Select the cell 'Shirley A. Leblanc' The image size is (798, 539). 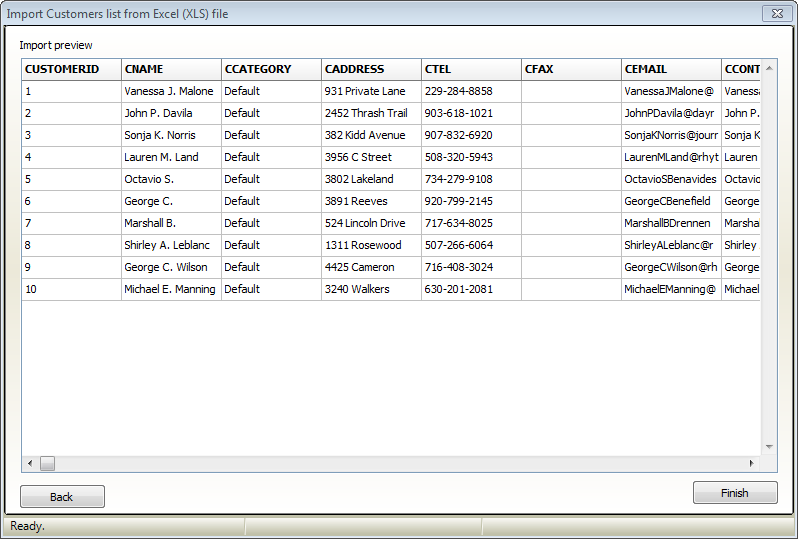click(172, 245)
